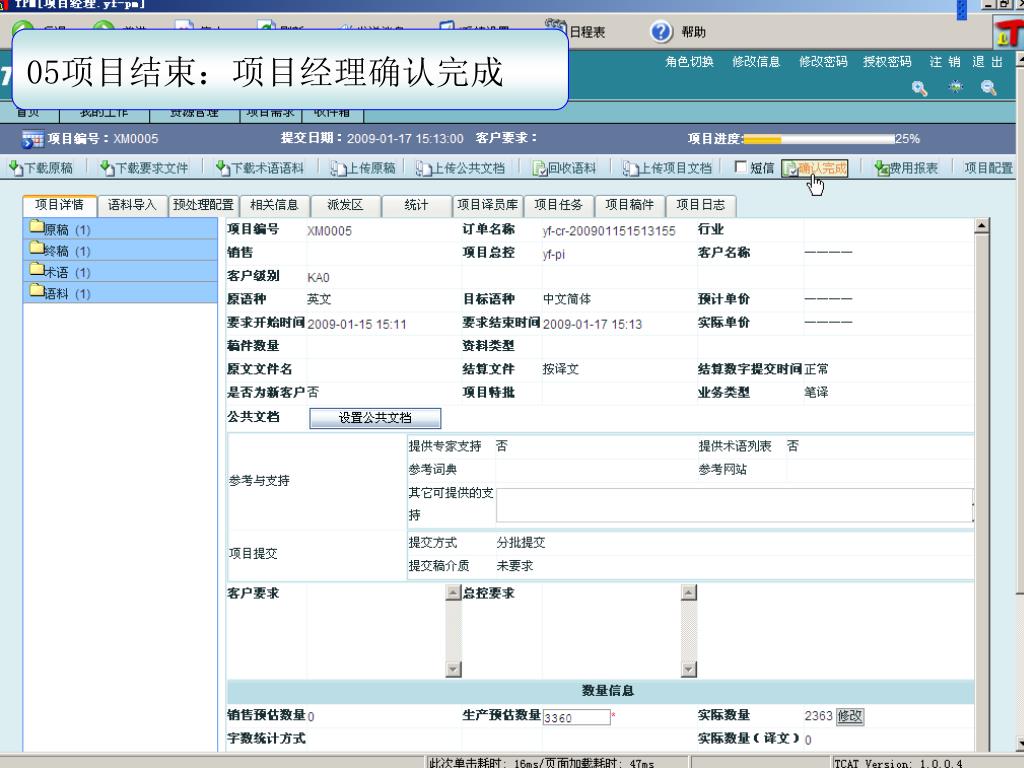Screen dimensions: 1024x768
Task: Click the 数量信息 section header
Action: (600, 691)
